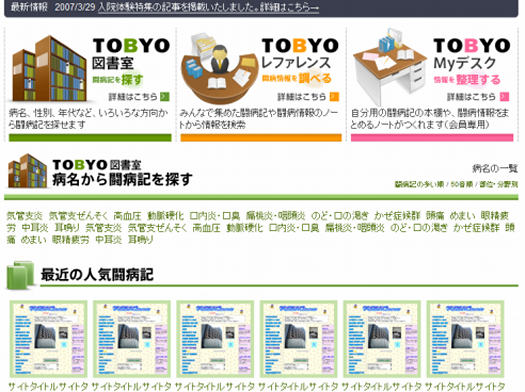Click the TOBYO 図書室 card title
Viewport: 525px width, 392px height.
click(x=131, y=53)
